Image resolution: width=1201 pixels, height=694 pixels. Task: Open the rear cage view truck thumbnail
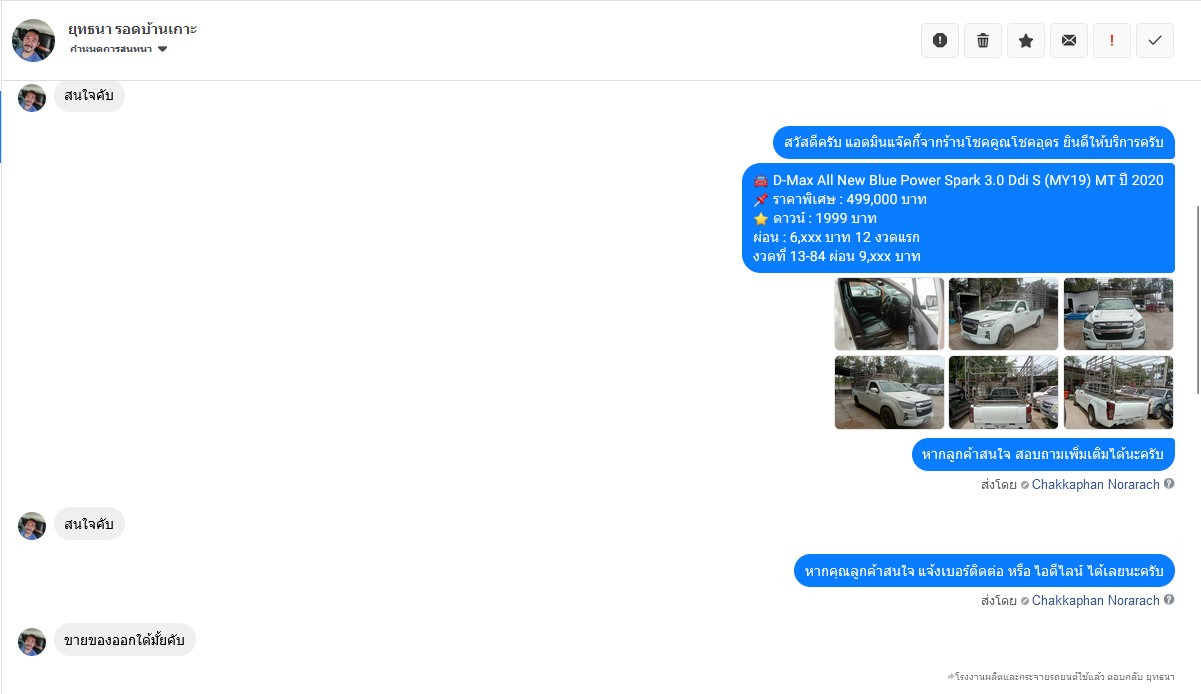pyautogui.click(x=1003, y=392)
